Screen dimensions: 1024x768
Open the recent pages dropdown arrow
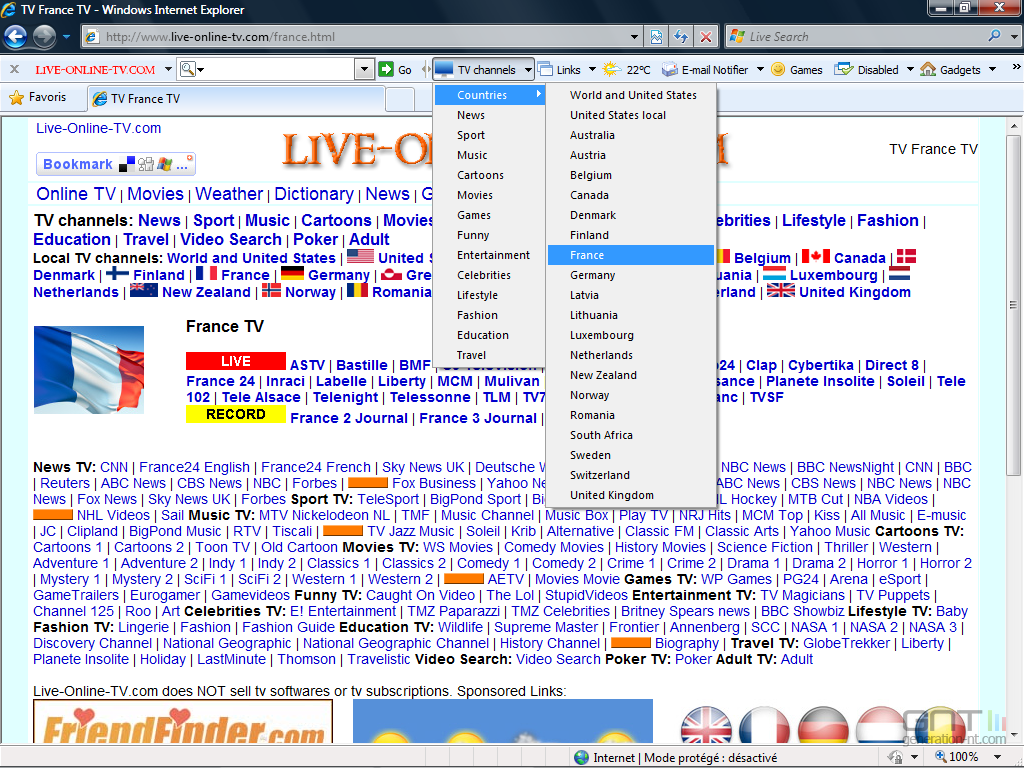click(66, 37)
